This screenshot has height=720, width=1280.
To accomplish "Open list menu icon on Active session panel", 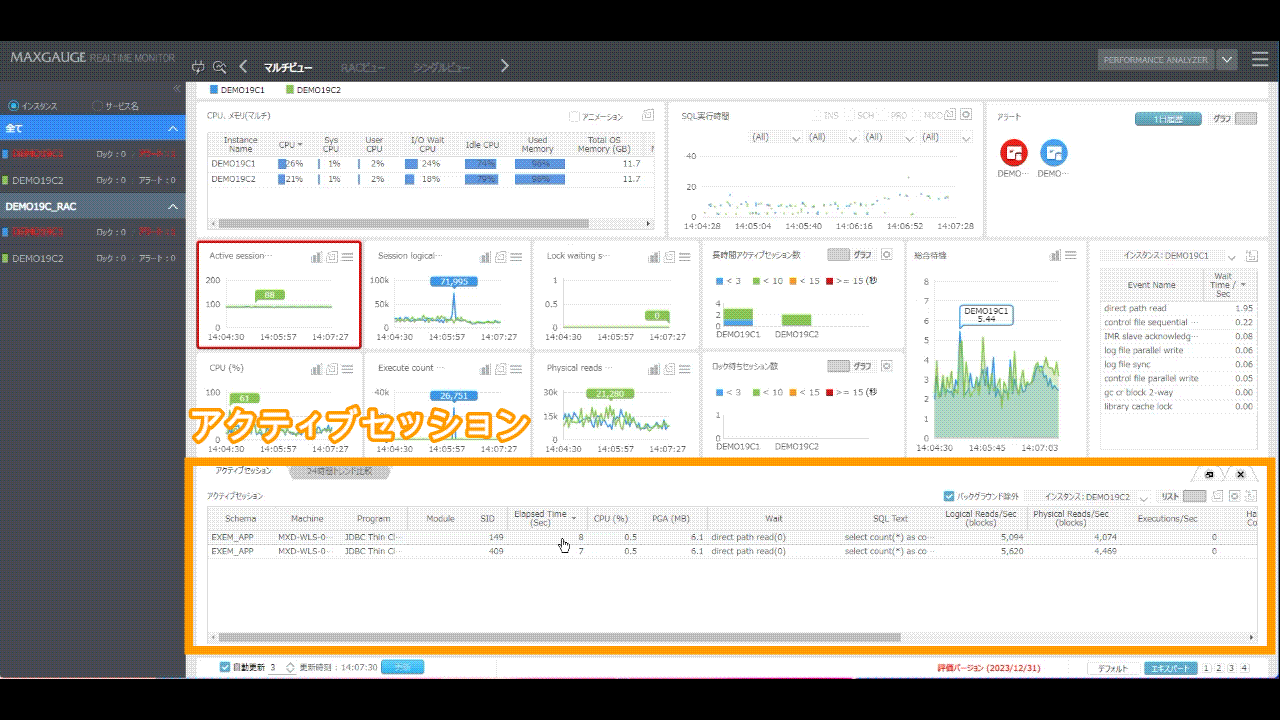I will pyautogui.click(x=347, y=257).
